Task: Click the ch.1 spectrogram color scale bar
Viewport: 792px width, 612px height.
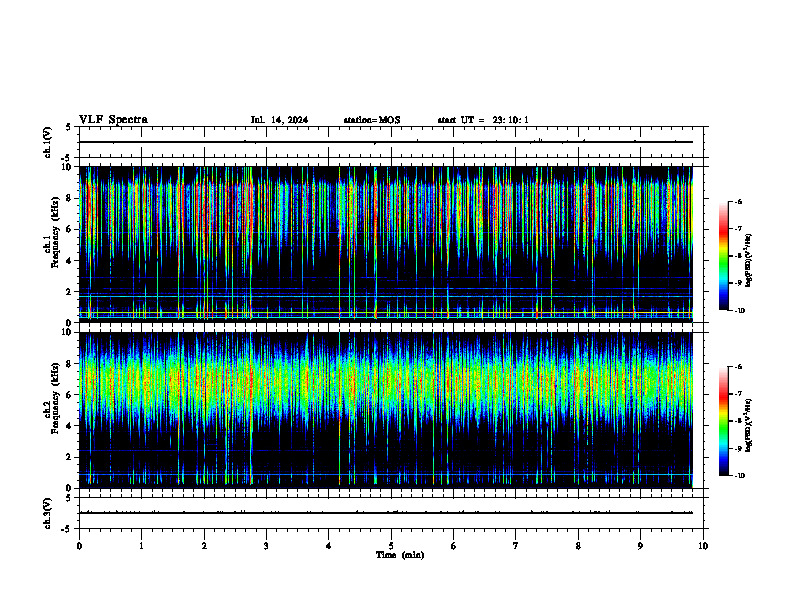Action: pos(723,256)
